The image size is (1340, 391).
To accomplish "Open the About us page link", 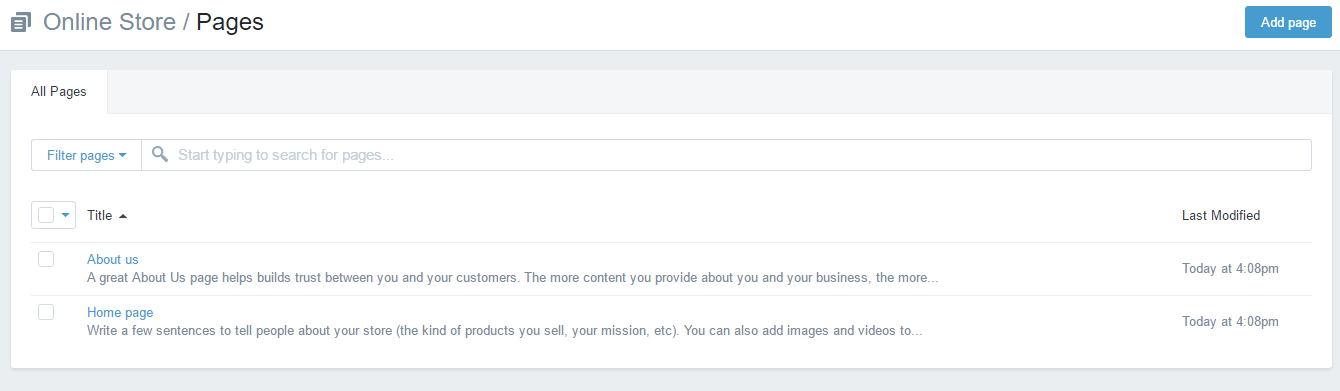I will [113, 259].
